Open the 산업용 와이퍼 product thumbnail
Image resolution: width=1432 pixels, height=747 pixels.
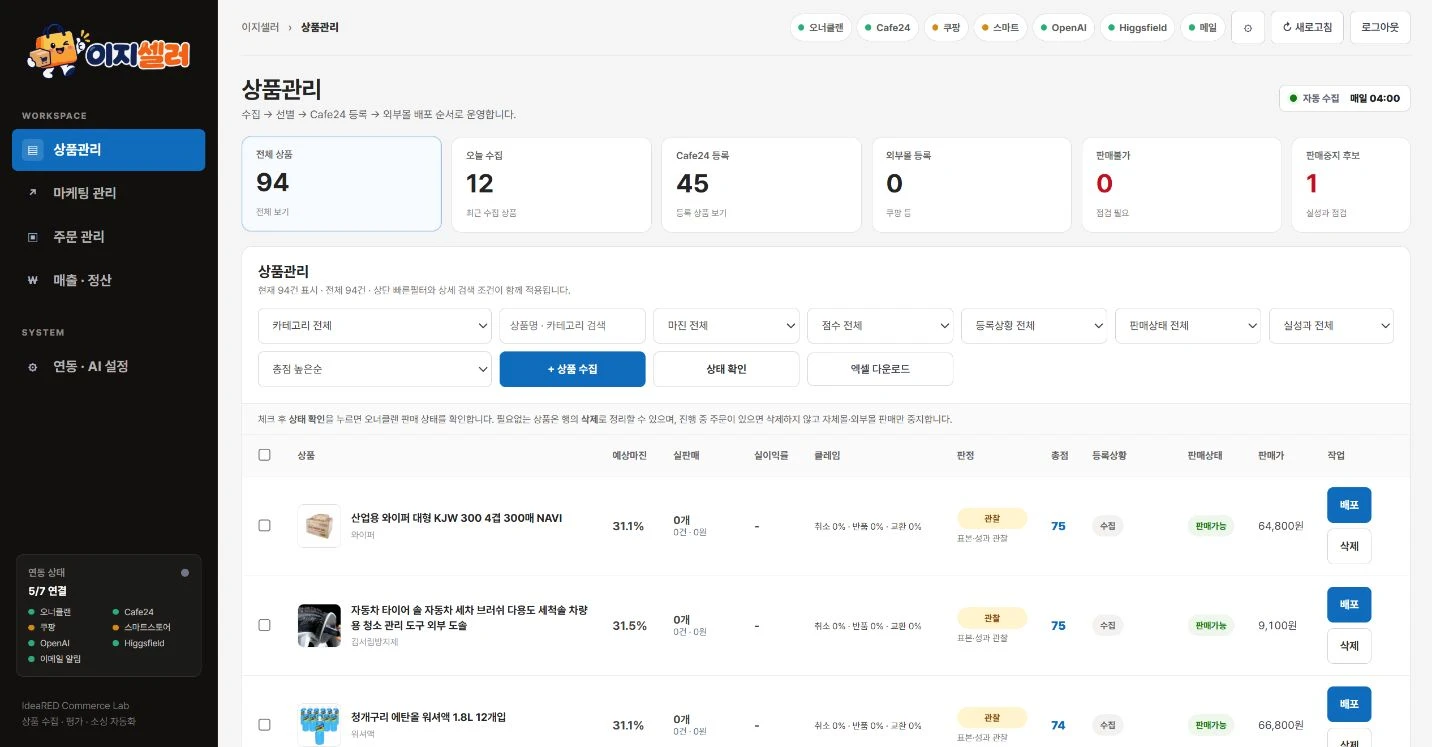(x=319, y=526)
